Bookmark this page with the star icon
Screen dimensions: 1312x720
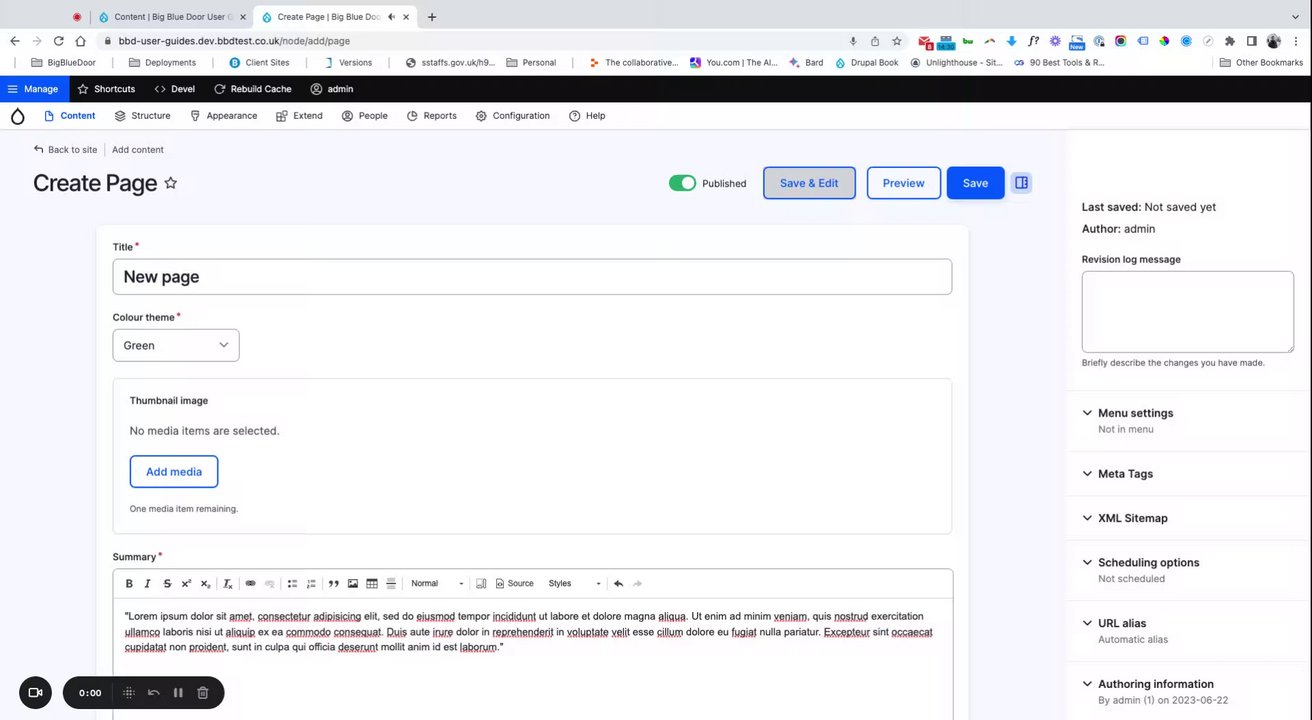pos(897,41)
